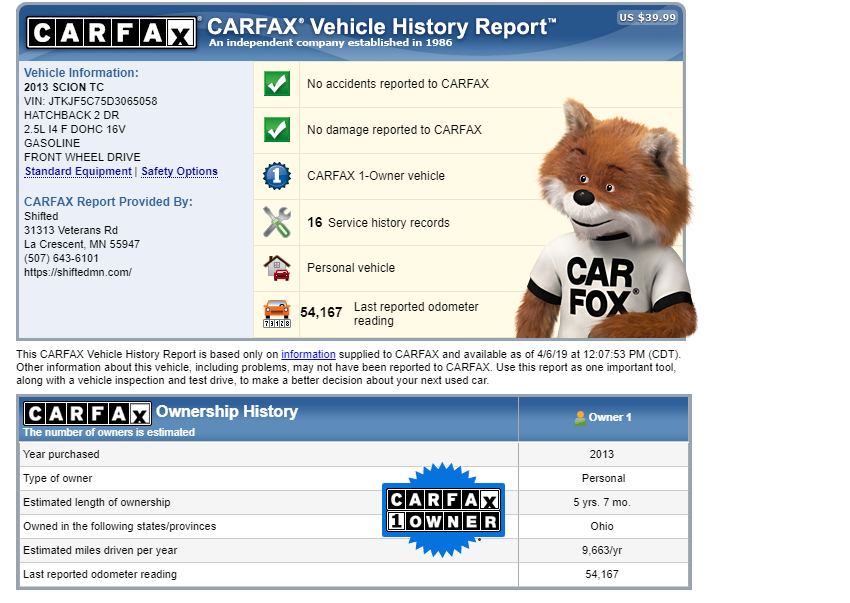Click '16 Service history records' text

point(378,222)
